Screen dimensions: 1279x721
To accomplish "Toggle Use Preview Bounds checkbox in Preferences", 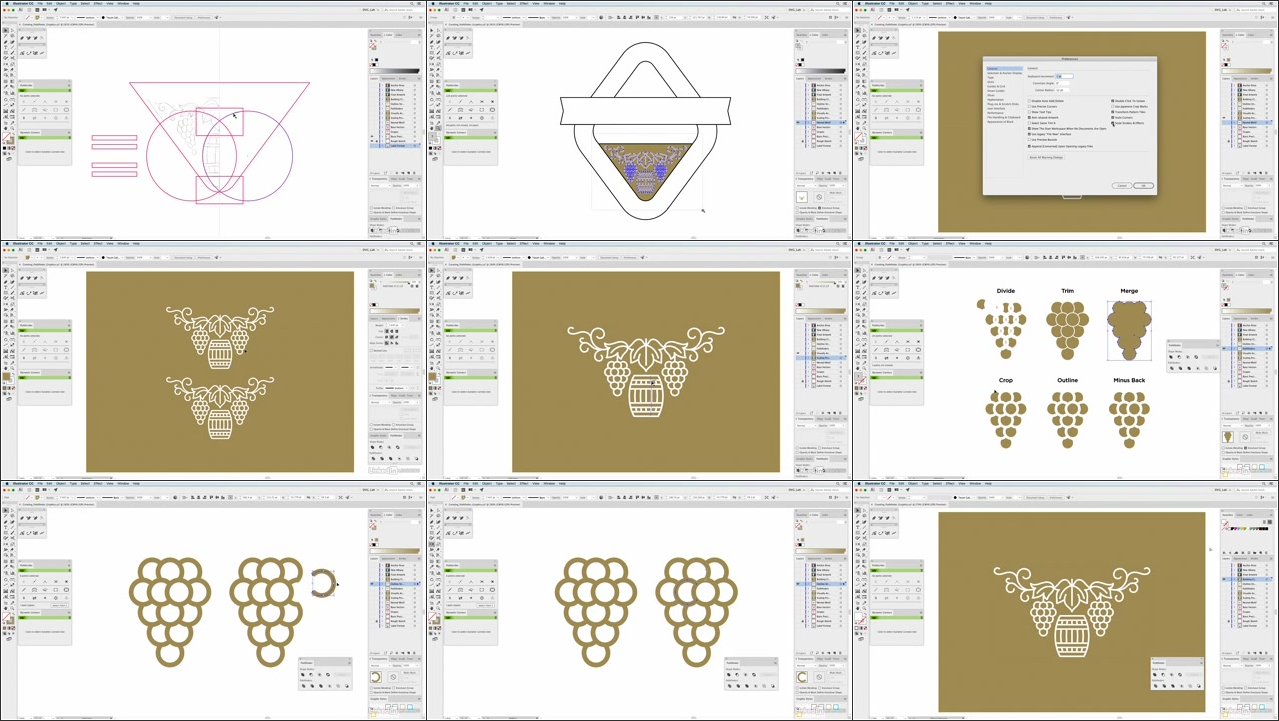I will pyautogui.click(x=1029, y=140).
